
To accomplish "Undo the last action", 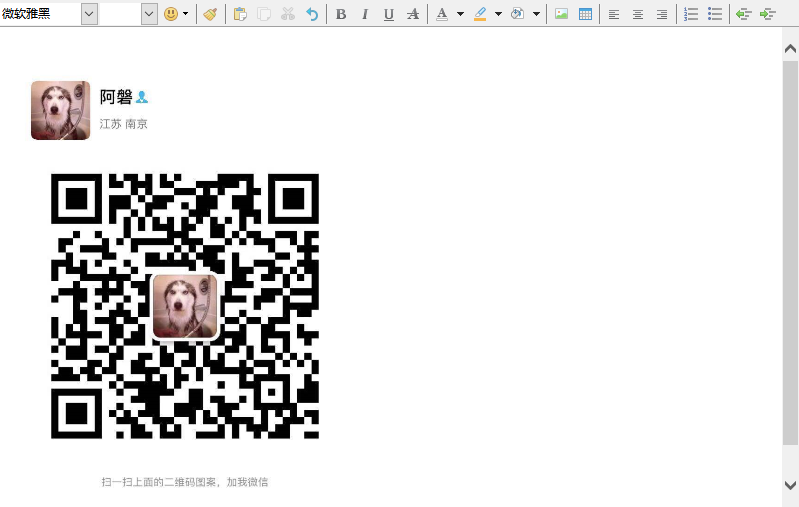I will click(312, 14).
